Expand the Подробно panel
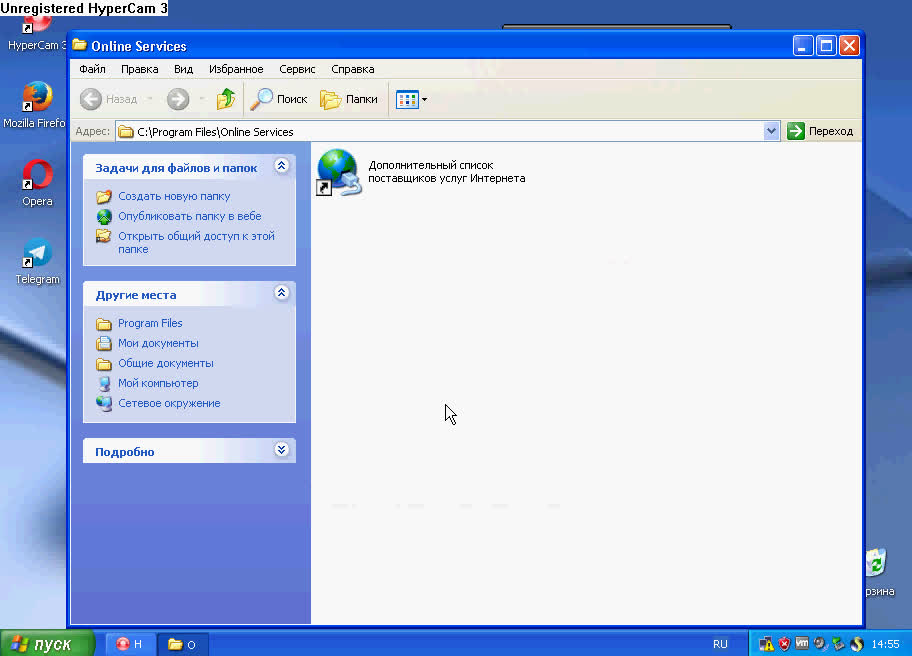 281,450
